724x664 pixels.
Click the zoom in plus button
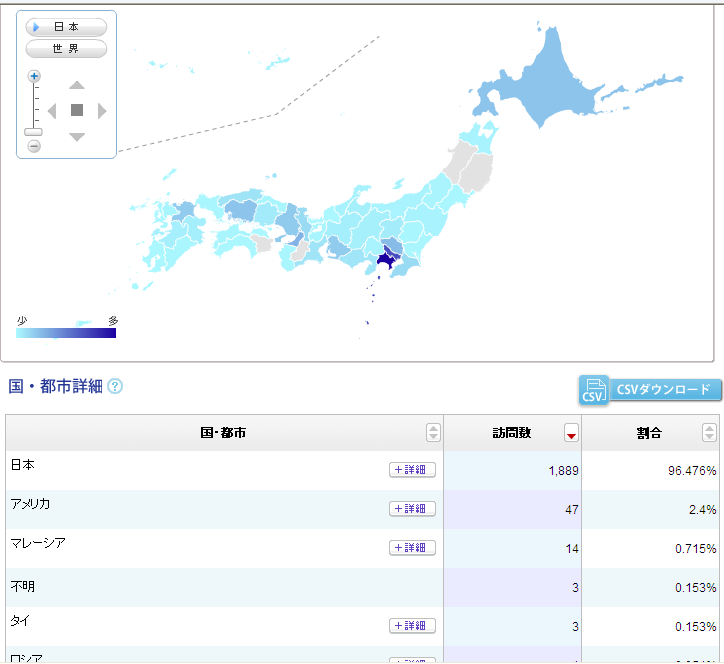[34, 76]
